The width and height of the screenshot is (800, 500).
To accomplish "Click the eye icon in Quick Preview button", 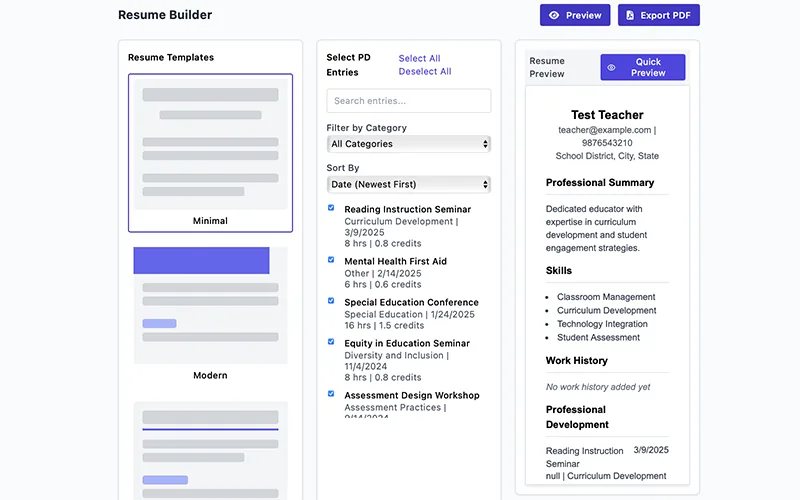I will point(611,67).
